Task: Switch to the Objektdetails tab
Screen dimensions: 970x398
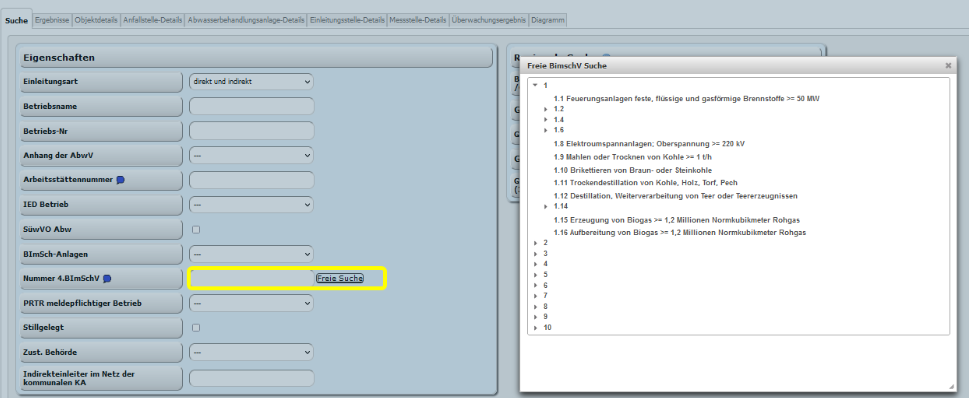Action: tap(96, 20)
